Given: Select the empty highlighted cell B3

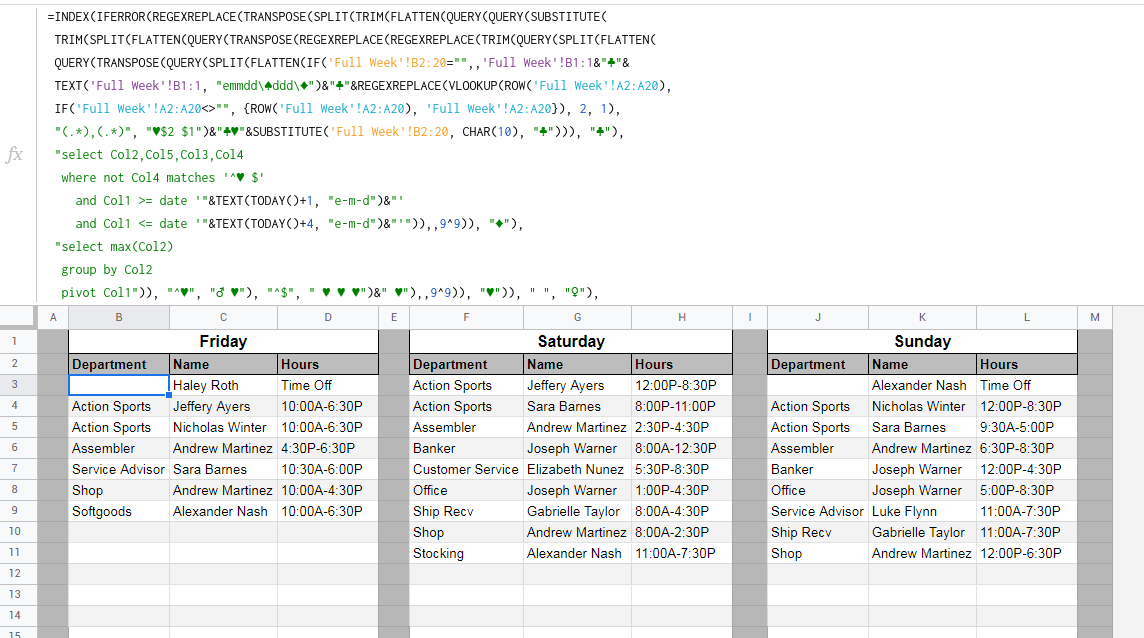Looking at the screenshot, I should point(119,385).
